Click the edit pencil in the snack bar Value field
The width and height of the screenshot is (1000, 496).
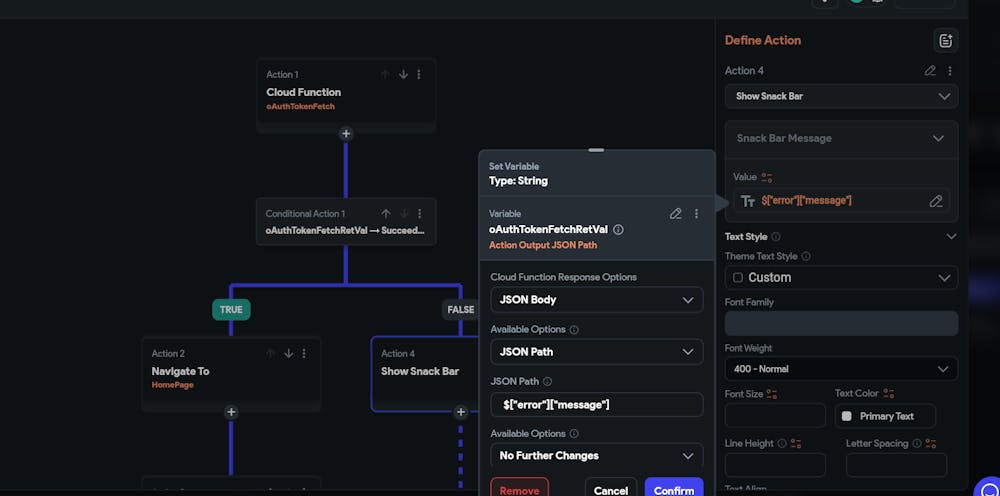click(936, 201)
